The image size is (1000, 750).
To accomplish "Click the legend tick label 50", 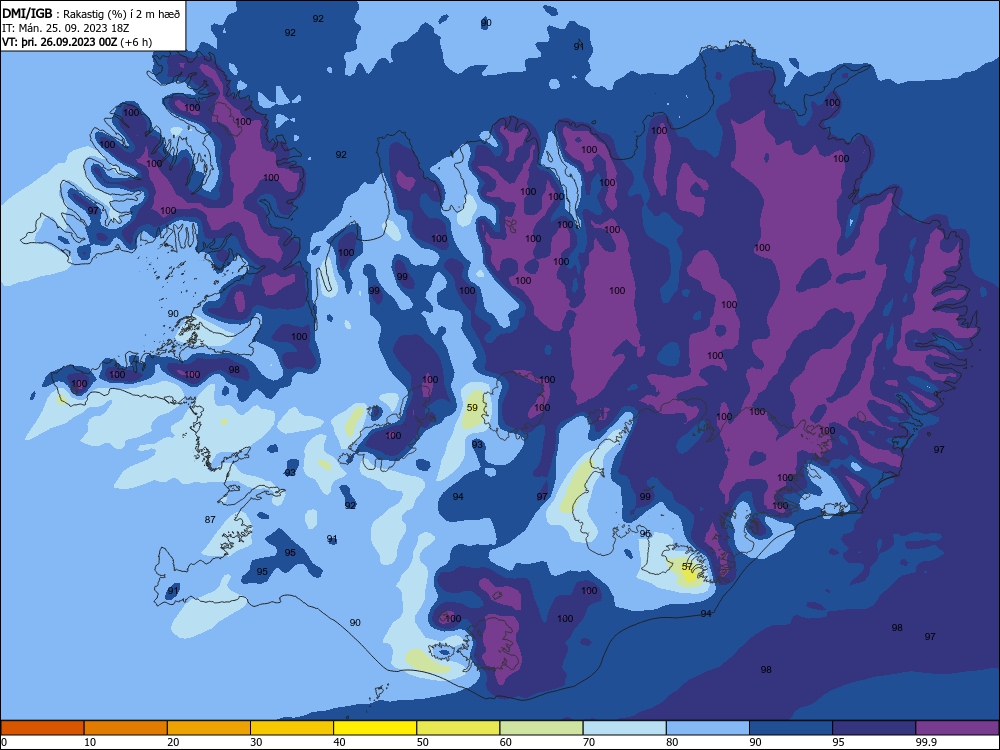I will pos(422,742).
